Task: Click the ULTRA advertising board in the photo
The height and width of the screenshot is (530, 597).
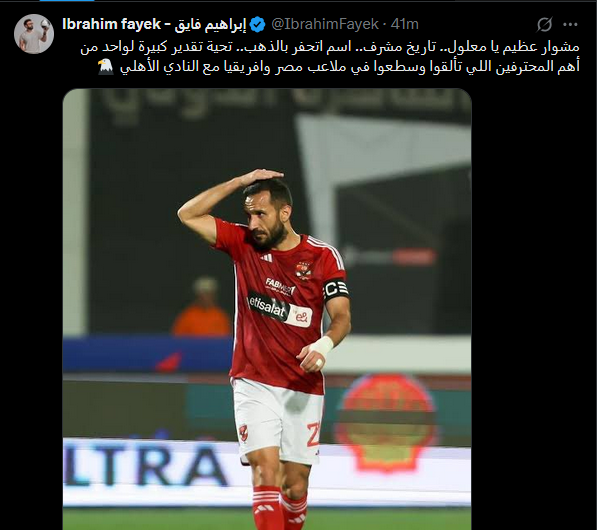Action: pyautogui.click(x=146, y=467)
